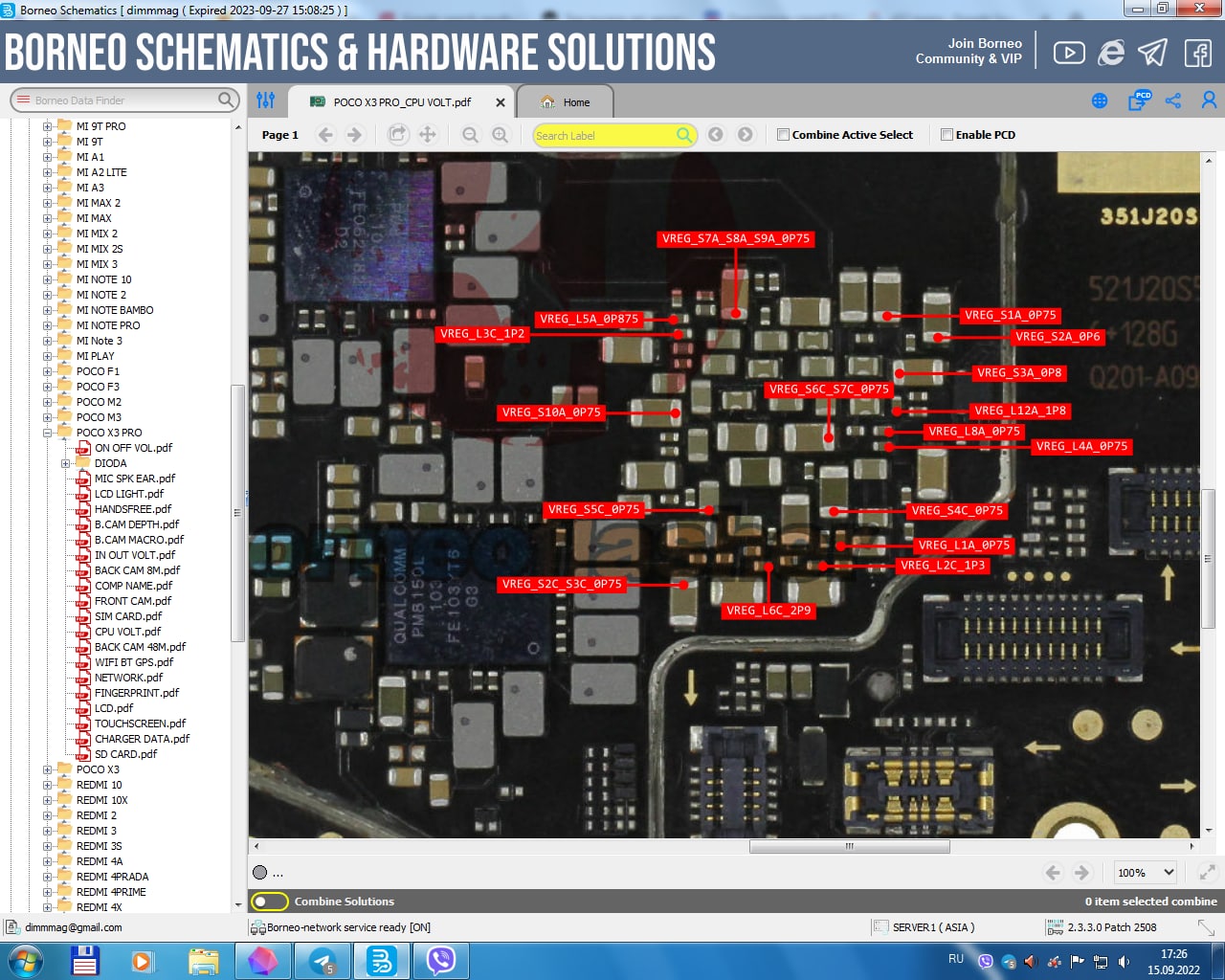Click the bottom-left back arrow near zoom
The height and width of the screenshot is (980, 1225).
(1054, 873)
